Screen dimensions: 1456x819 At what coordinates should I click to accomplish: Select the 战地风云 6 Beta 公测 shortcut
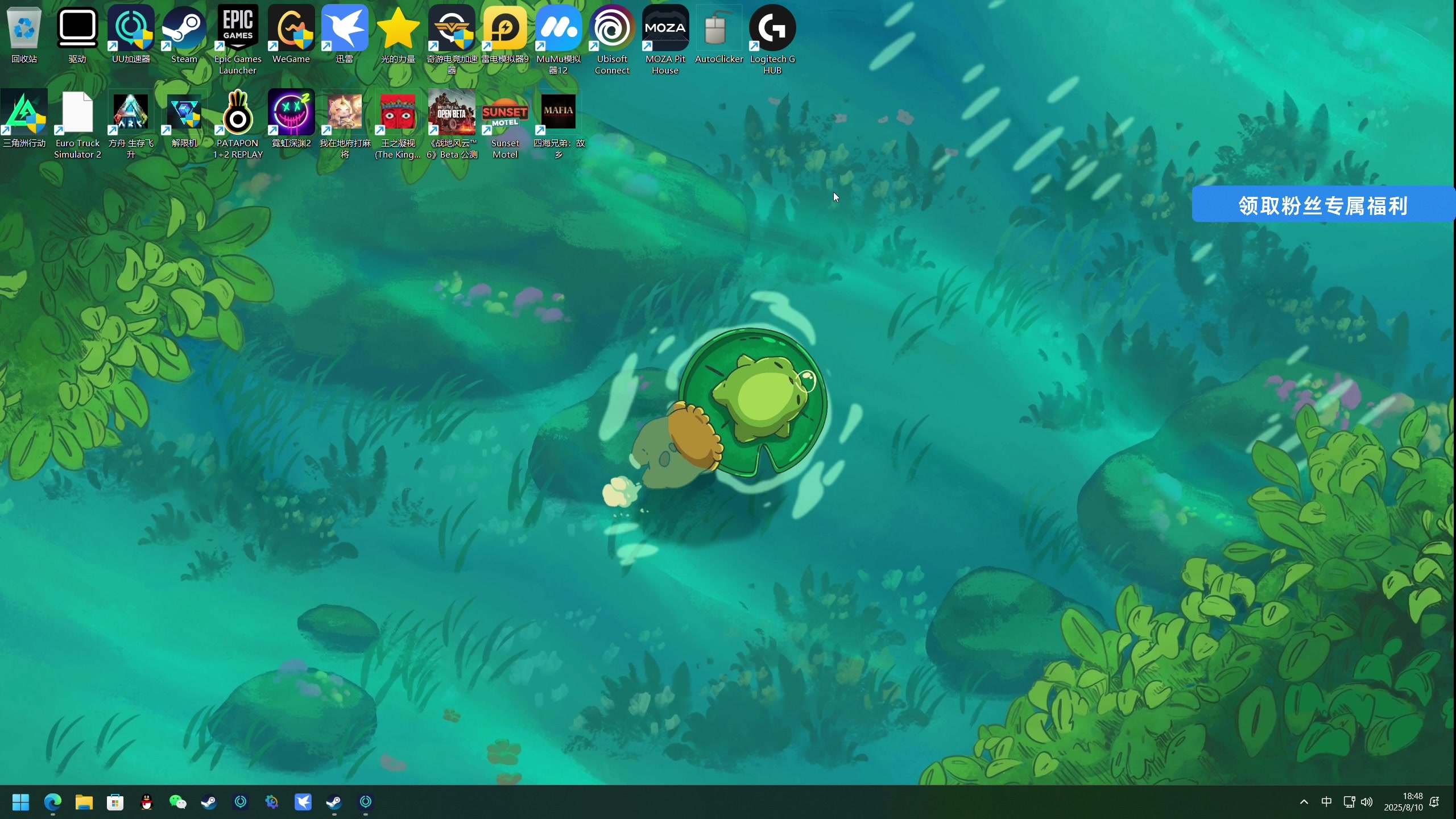coord(452,124)
